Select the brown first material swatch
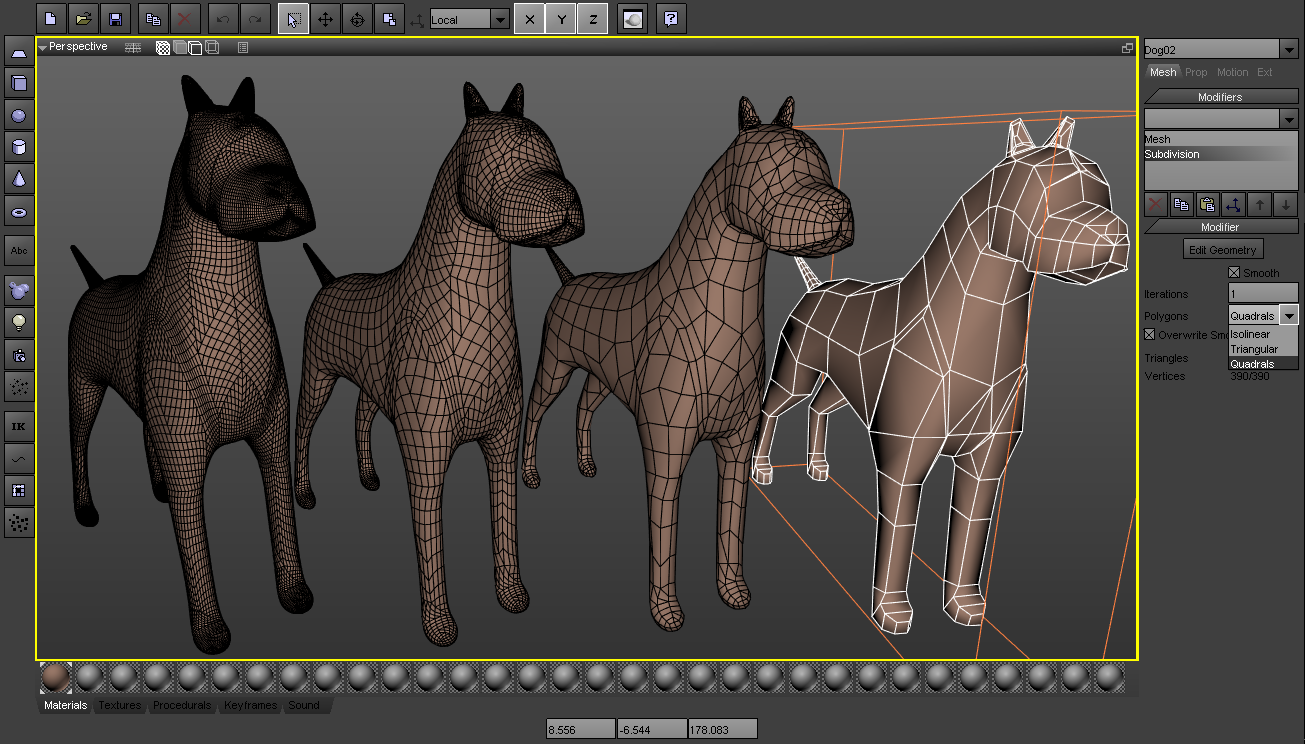 pos(56,678)
